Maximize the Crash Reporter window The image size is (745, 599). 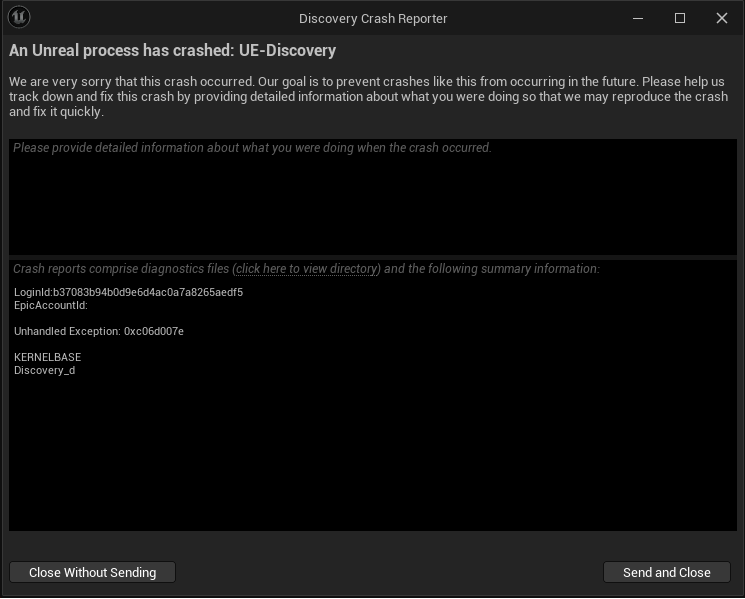tap(680, 18)
